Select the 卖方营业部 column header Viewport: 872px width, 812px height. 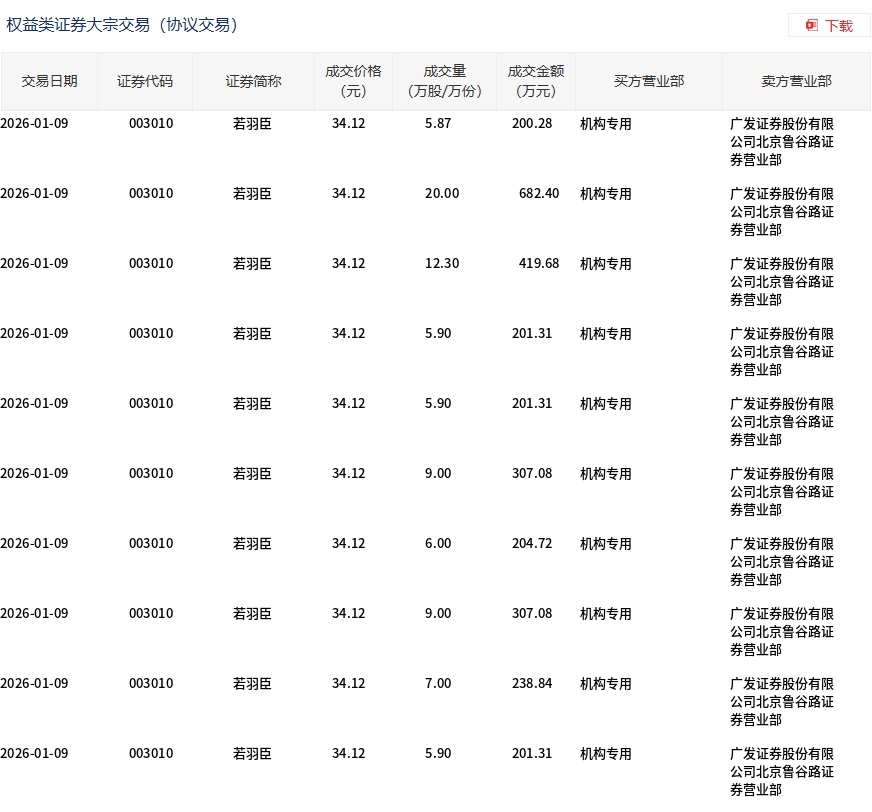tap(796, 81)
